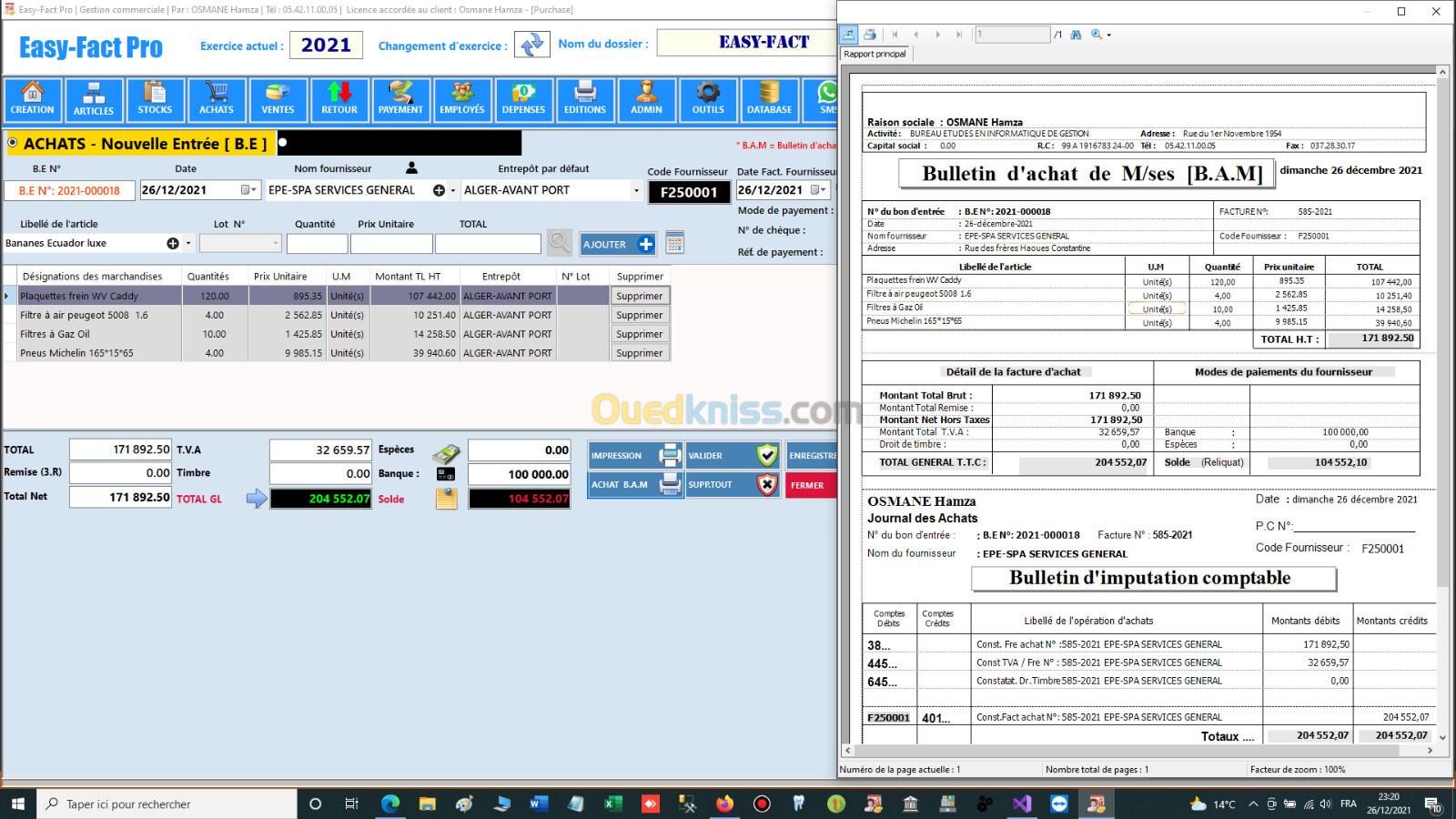Click the magnifier search icon beside TOTAL field
Viewport: 1456px width, 819px height.
[x=559, y=243]
